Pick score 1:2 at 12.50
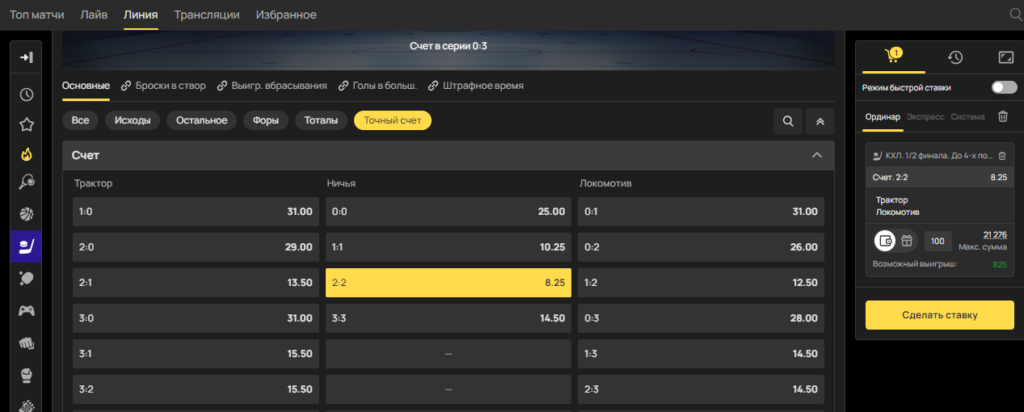 [701, 283]
